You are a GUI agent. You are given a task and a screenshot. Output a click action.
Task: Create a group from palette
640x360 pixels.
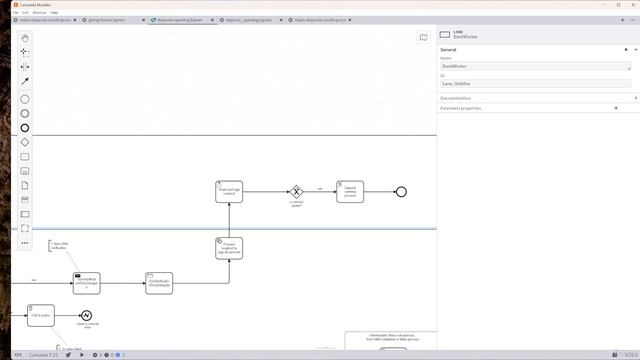point(25,229)
